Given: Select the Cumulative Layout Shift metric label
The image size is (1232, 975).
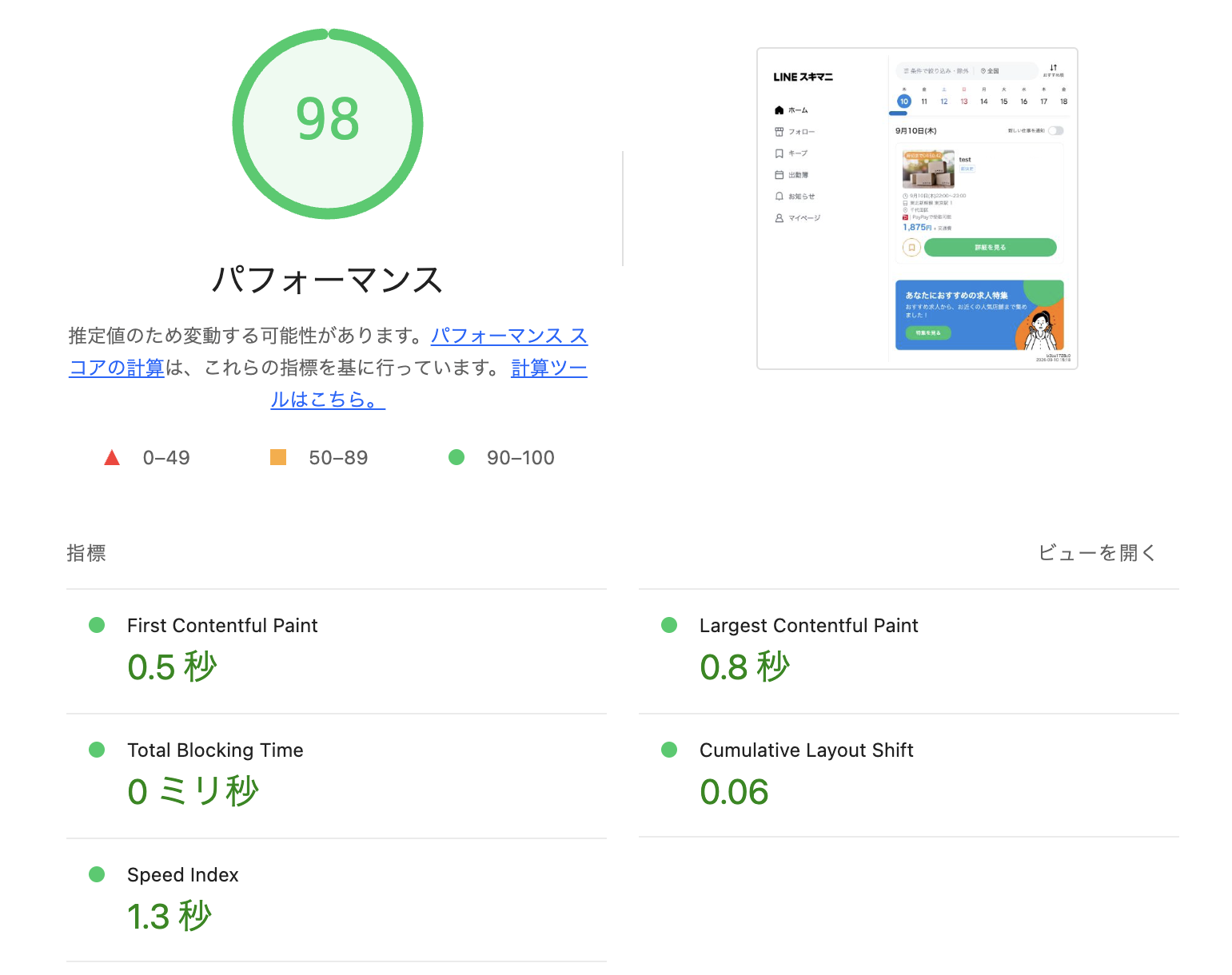Looking at the screenshot, I should click(x=807, y=750).
